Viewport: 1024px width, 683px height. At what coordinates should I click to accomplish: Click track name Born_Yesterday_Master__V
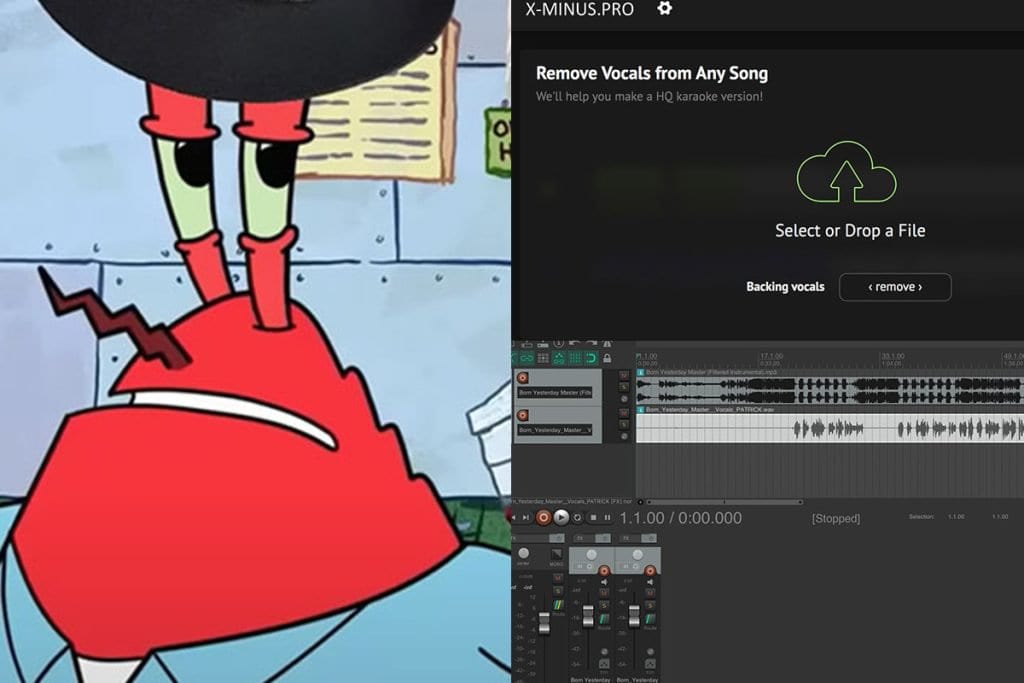[x=554, y=430]
